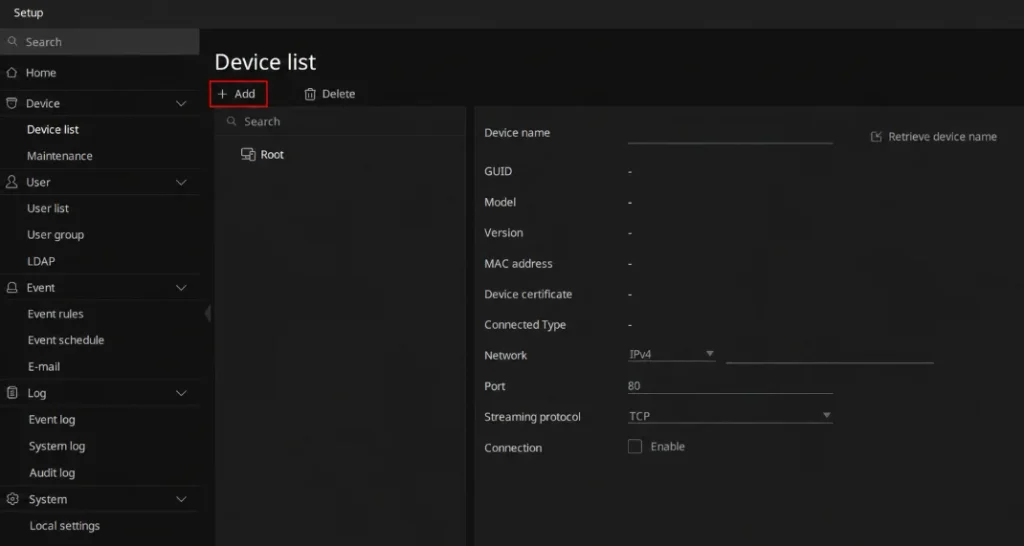Collapse the sidebar with the arrow handle
Viewport: 1024px width, 546px height.
click(208, 313)
